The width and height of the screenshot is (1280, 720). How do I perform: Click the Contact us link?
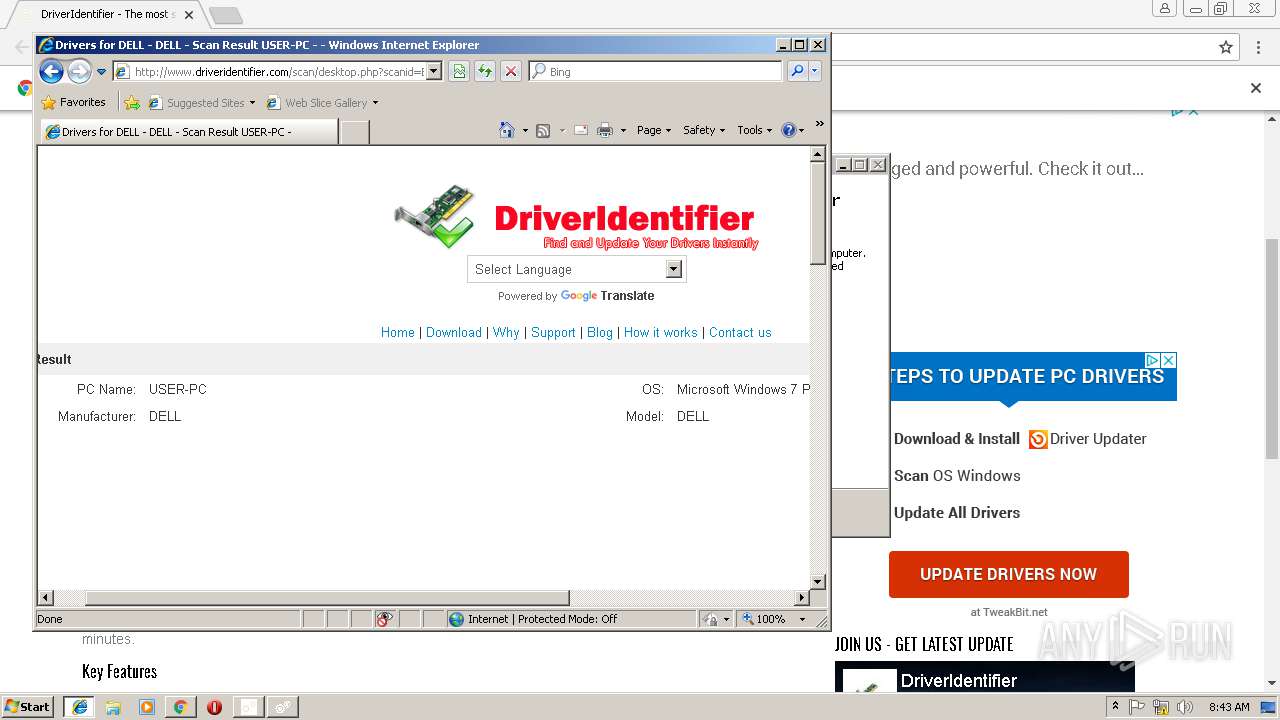740,332
